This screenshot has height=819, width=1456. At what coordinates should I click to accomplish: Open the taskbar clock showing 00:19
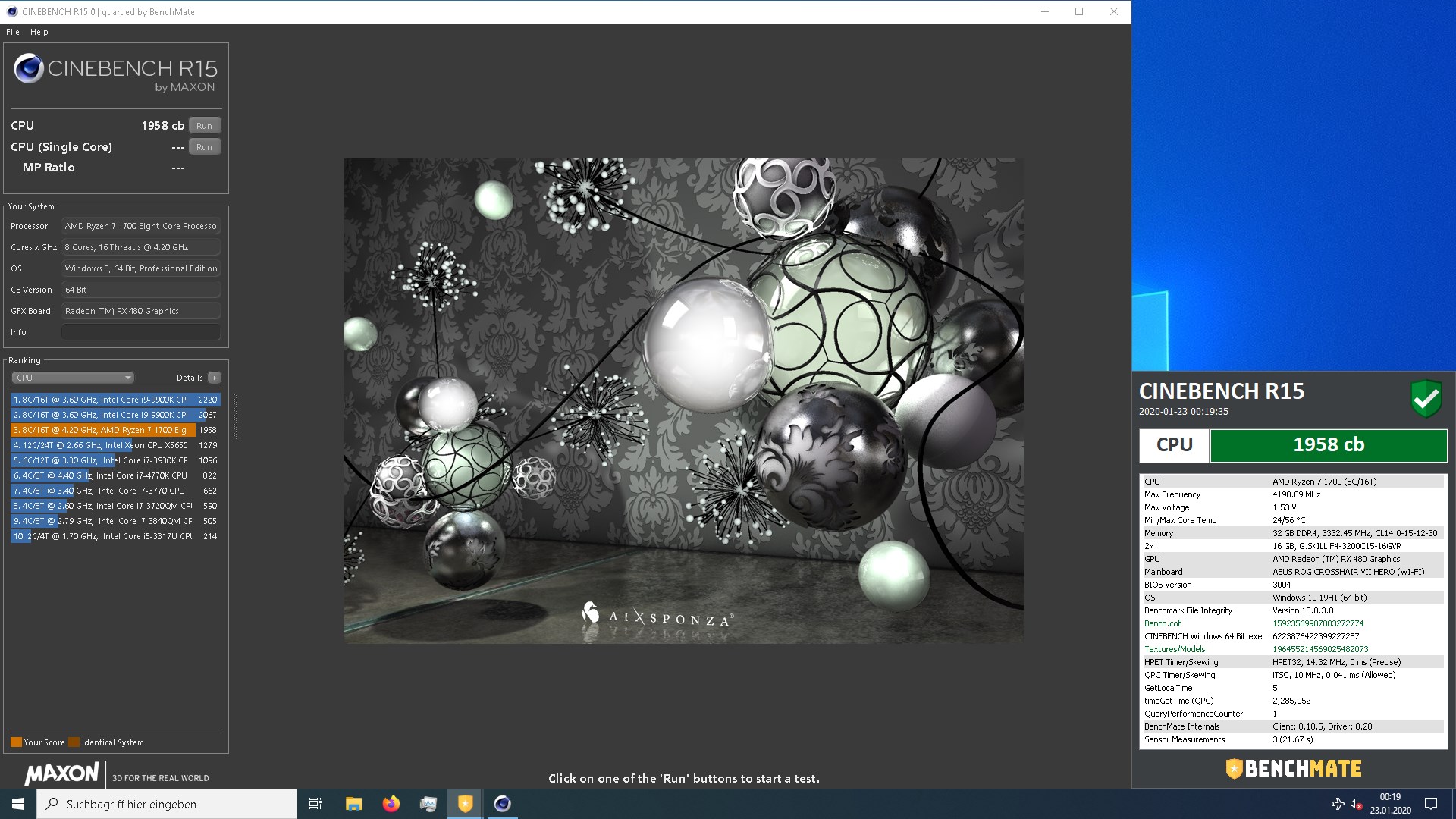coord(1390,804)
